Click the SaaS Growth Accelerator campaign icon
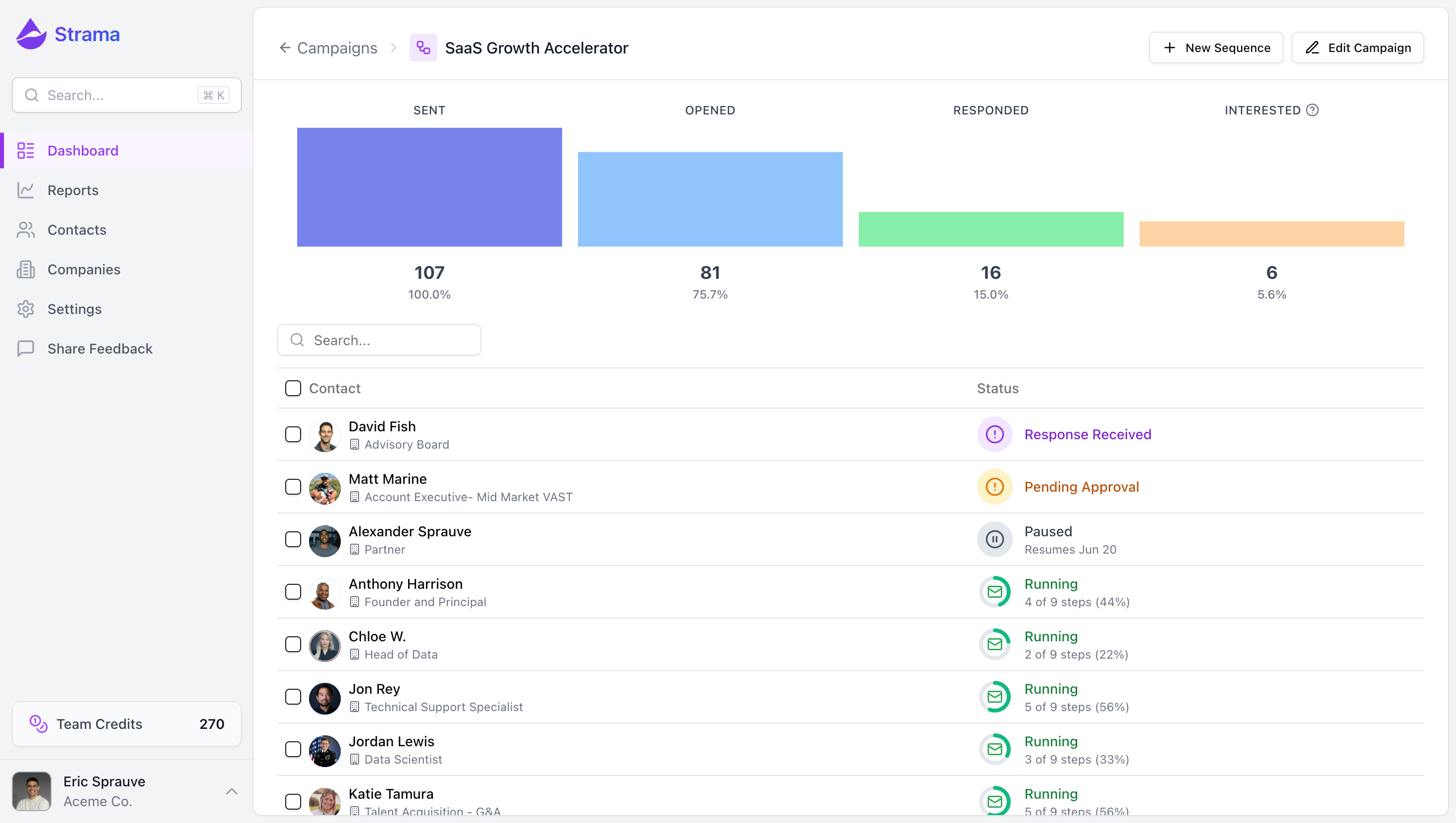1456x823 pixels. pos(423,48)
